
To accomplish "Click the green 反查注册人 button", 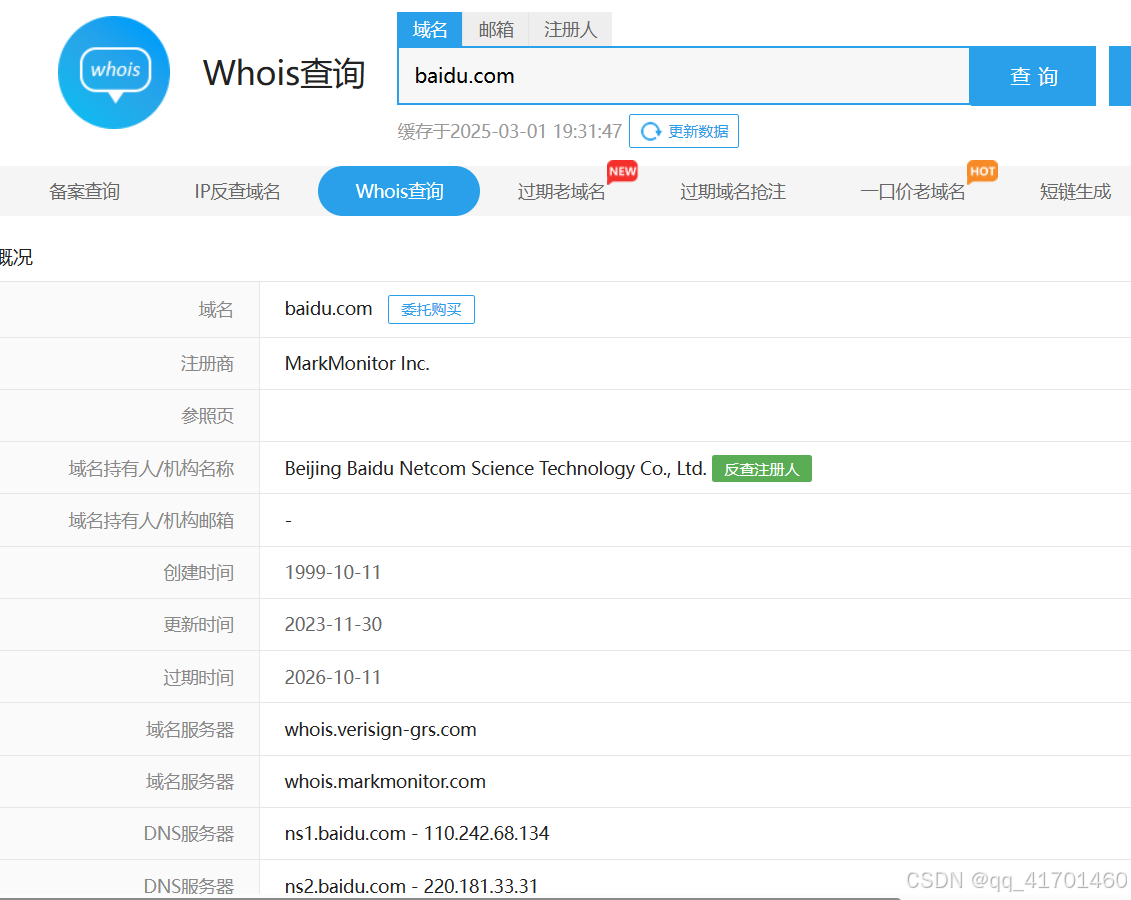I will (762, 469).
